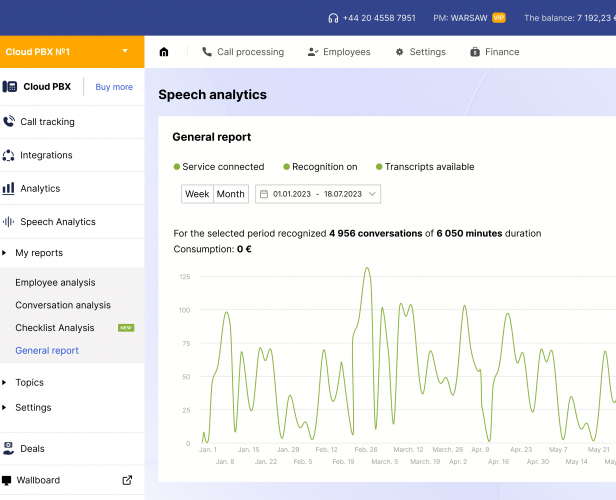Open Wallboard external link icon
616x500 pixels.
127,480
